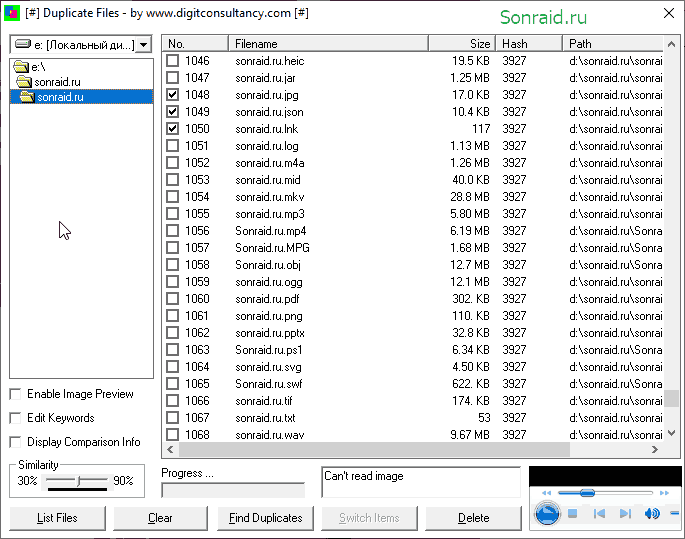Check the box for file 1068 sonraid.ru.wav

pyautogui.click(x=173, y=435)
